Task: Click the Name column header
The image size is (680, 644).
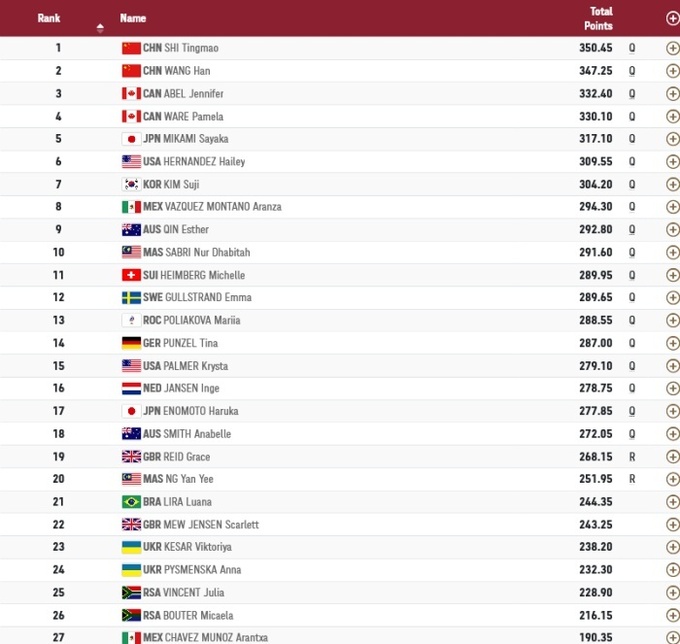Action: [x=133, y=18]
